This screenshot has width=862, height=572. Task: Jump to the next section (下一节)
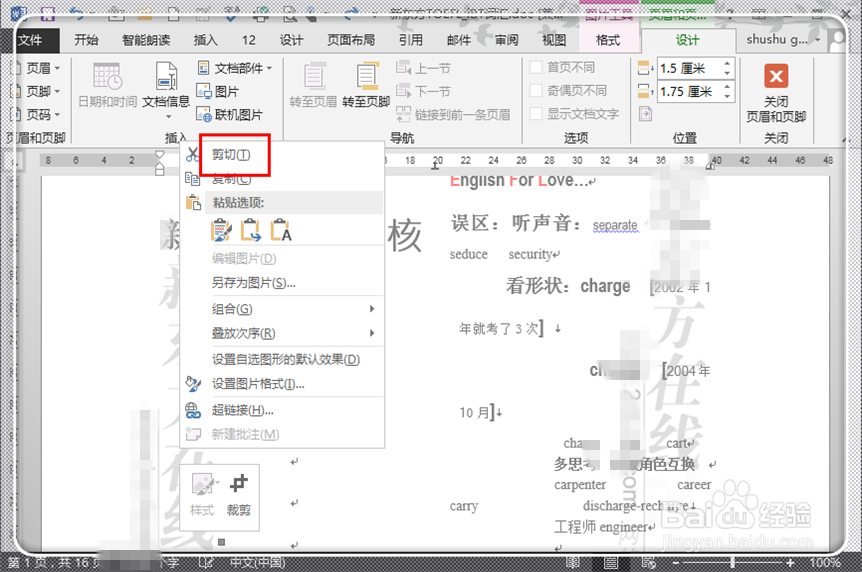[423, 91]
